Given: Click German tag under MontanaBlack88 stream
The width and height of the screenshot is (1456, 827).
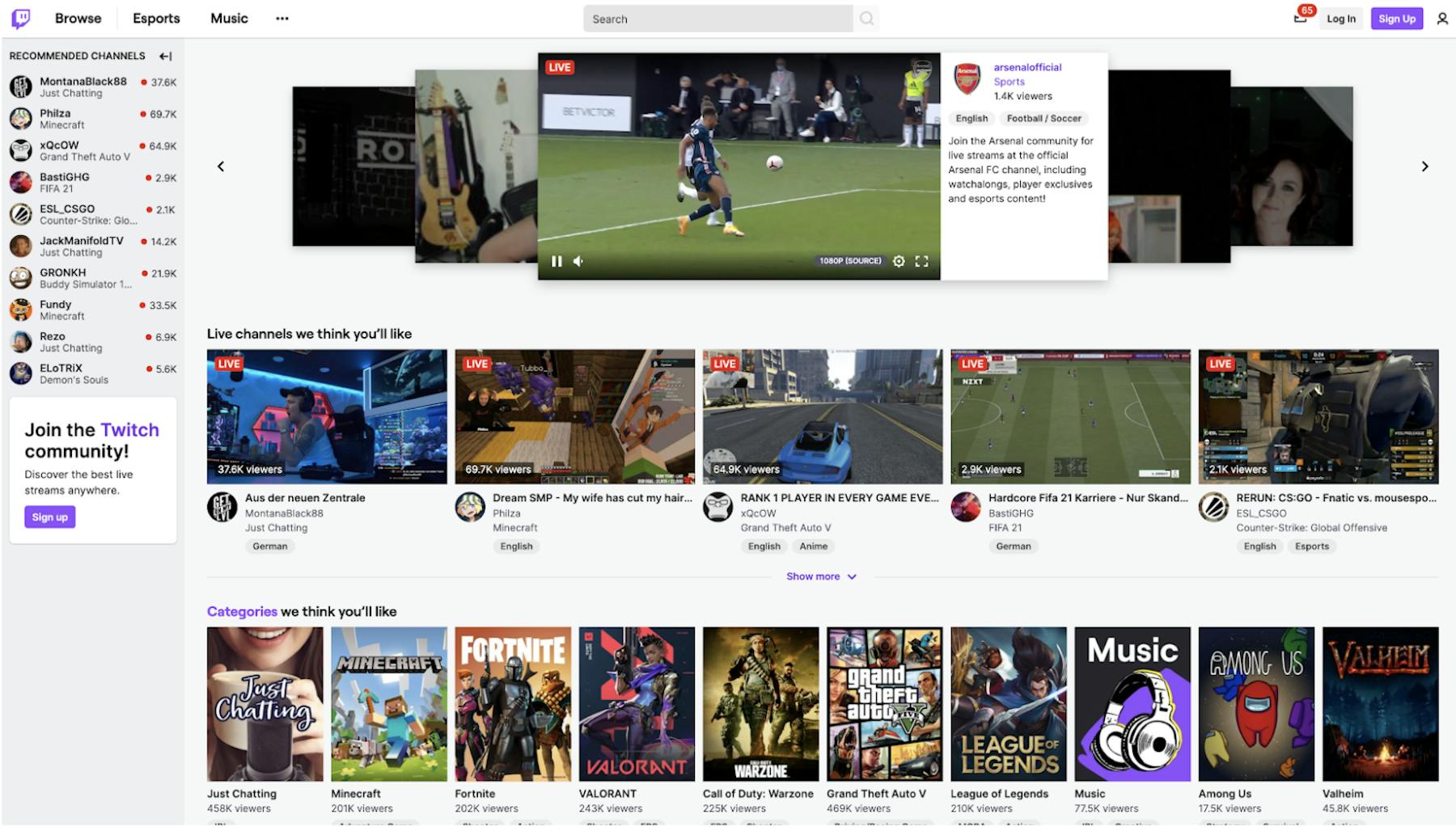Looking at the screenshot, I should (x=269, y=546).
